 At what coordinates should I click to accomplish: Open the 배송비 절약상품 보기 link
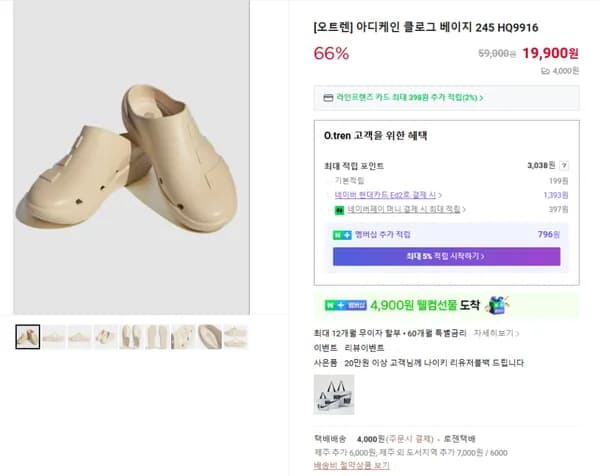tap(350, 467)
